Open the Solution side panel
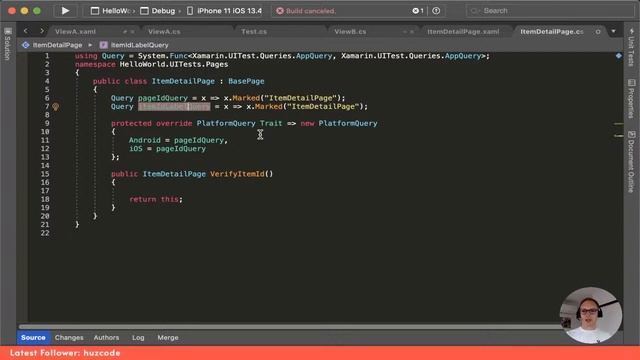The width and height of the screenshot is (640, 360). tap(7, 44)
